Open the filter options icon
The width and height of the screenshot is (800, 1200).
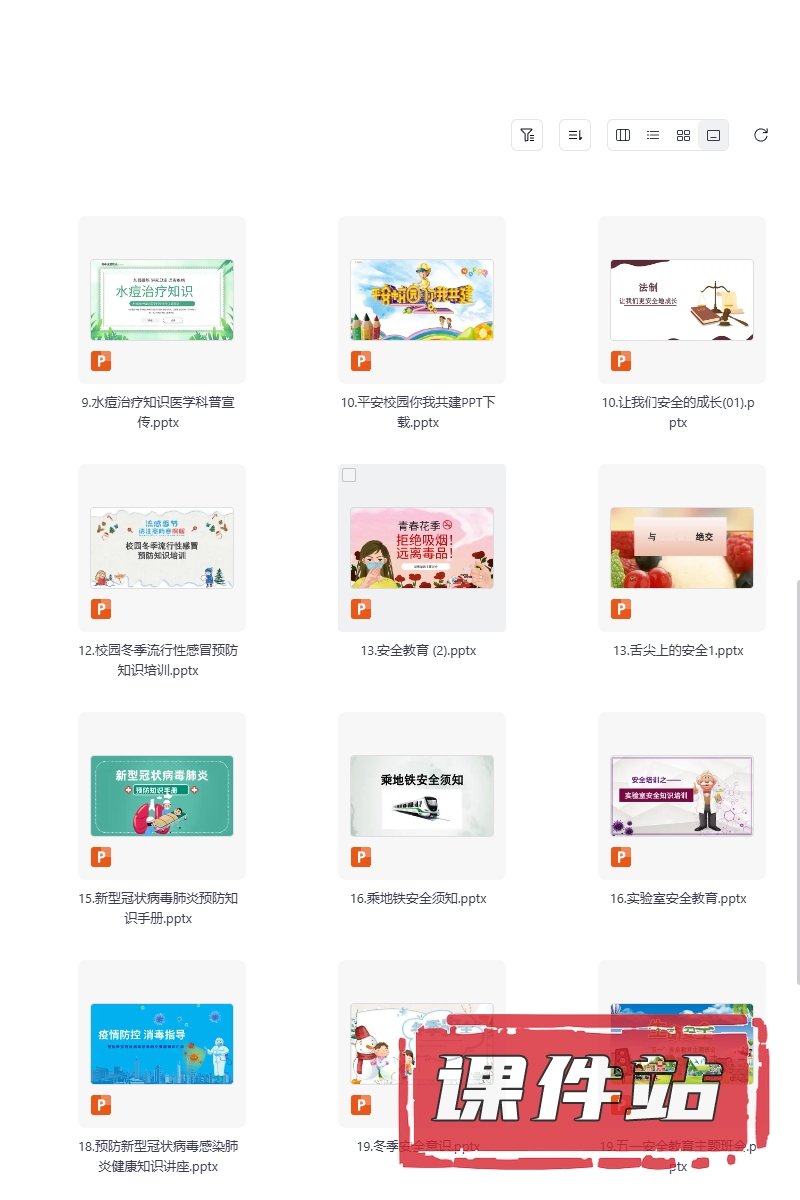coord(527,135)
